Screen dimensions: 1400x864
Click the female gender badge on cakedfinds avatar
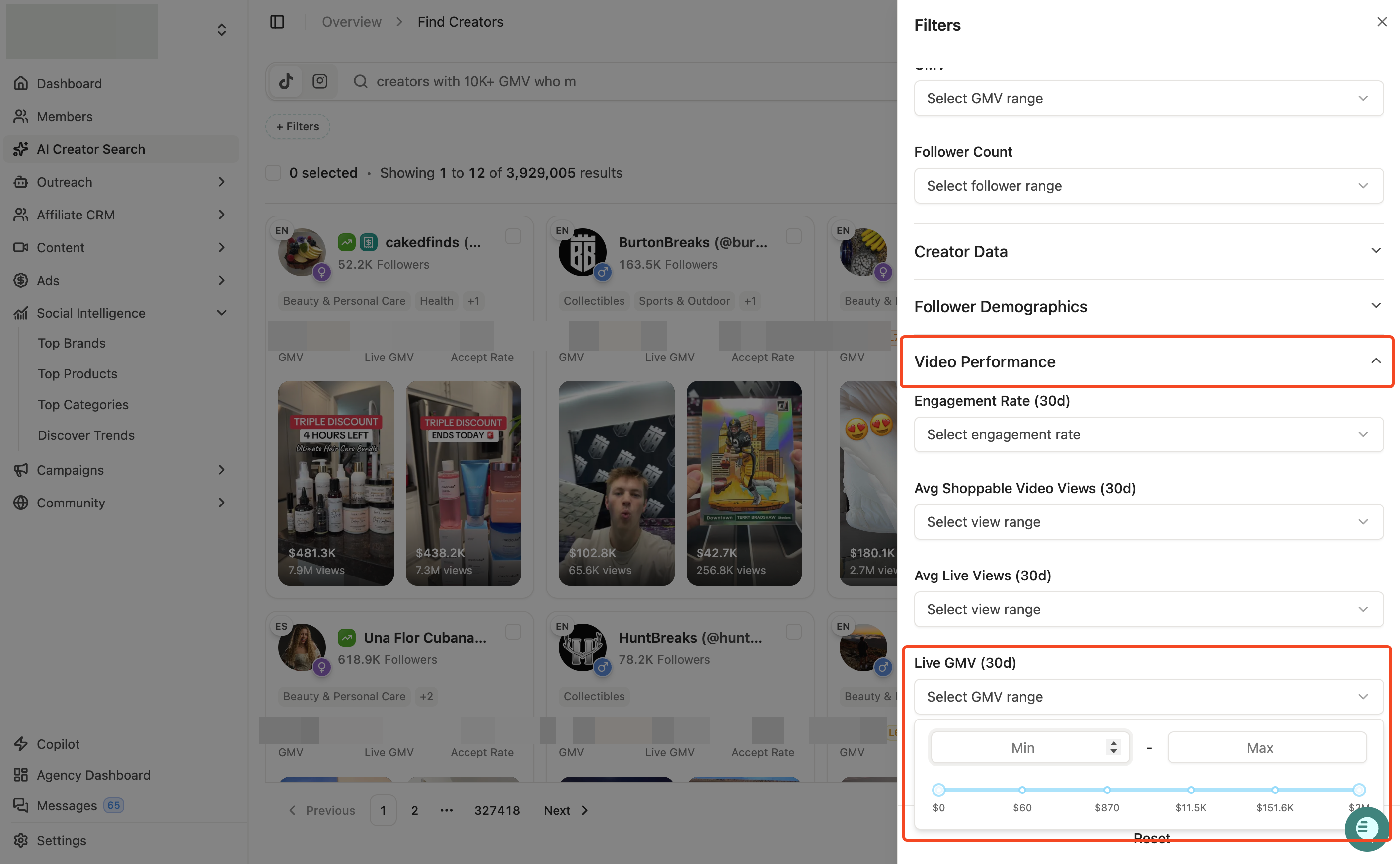(x=322, y=272)
